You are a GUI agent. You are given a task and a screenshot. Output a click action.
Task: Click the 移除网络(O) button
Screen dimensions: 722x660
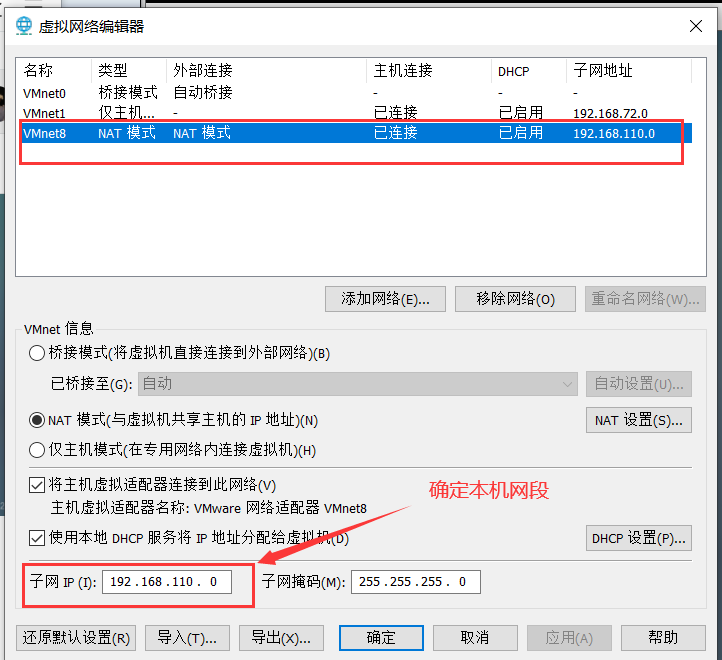coord(515,299)
